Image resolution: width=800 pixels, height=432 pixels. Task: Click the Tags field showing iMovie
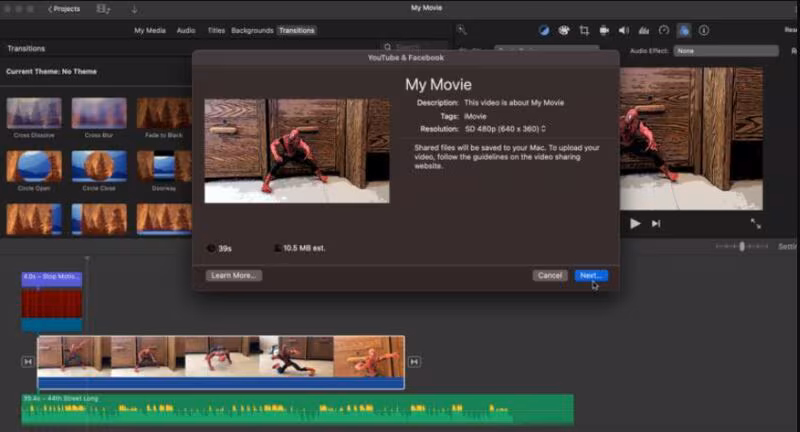[x=476, y=116]
